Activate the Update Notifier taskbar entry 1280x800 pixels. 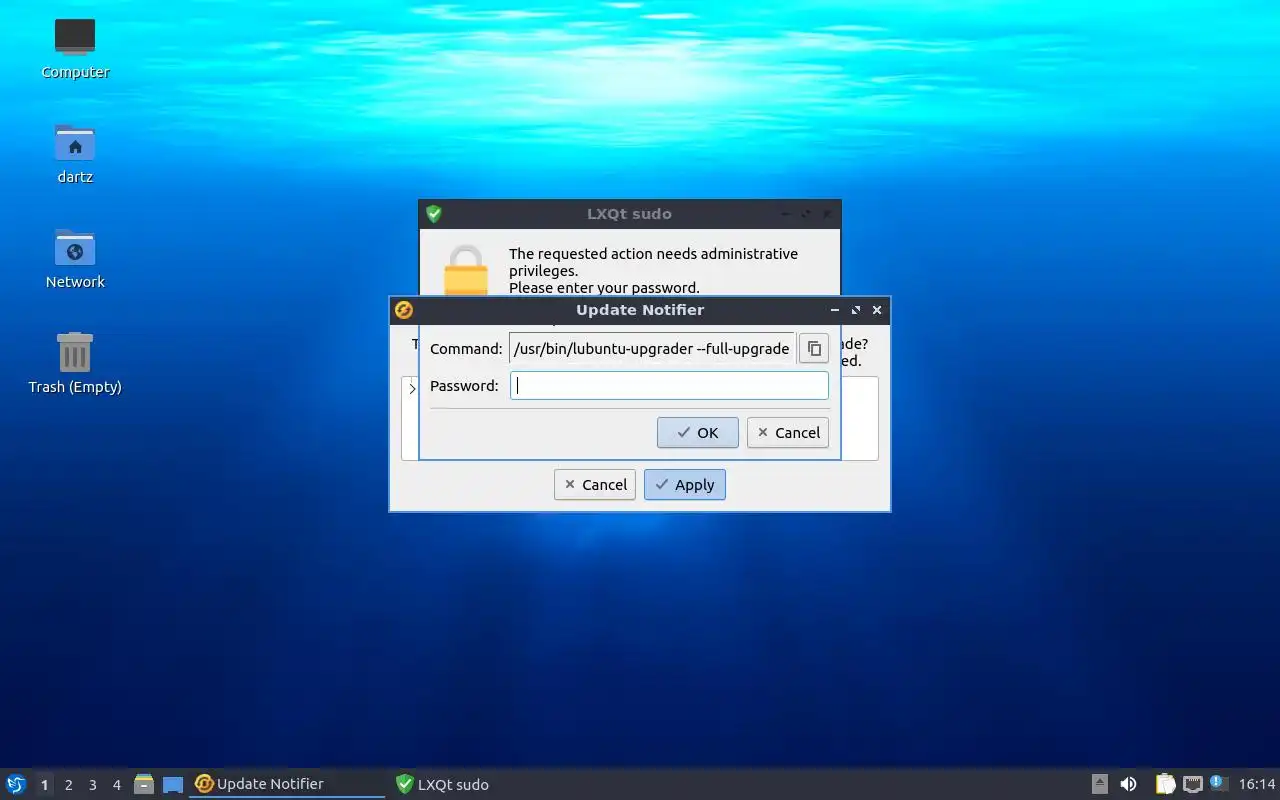coord(288,784)
